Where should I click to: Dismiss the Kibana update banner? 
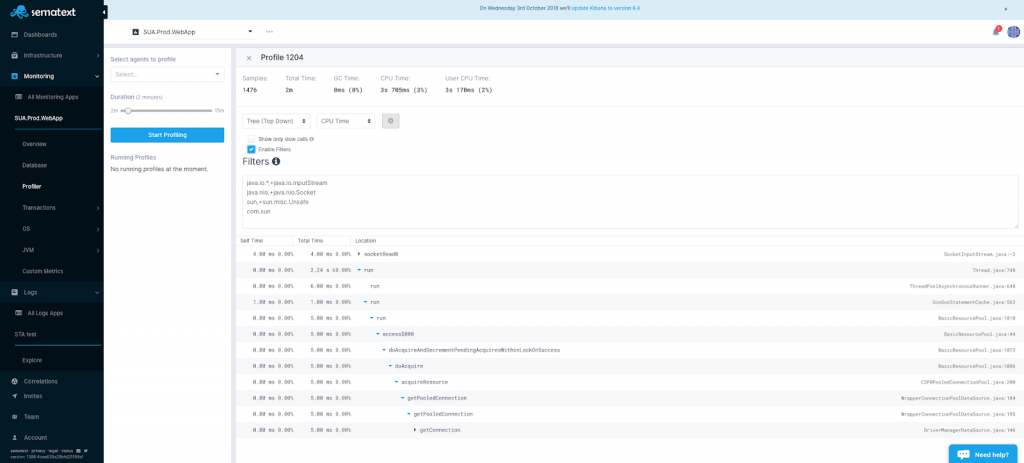pyautogui.click(x=1005, y=8)
